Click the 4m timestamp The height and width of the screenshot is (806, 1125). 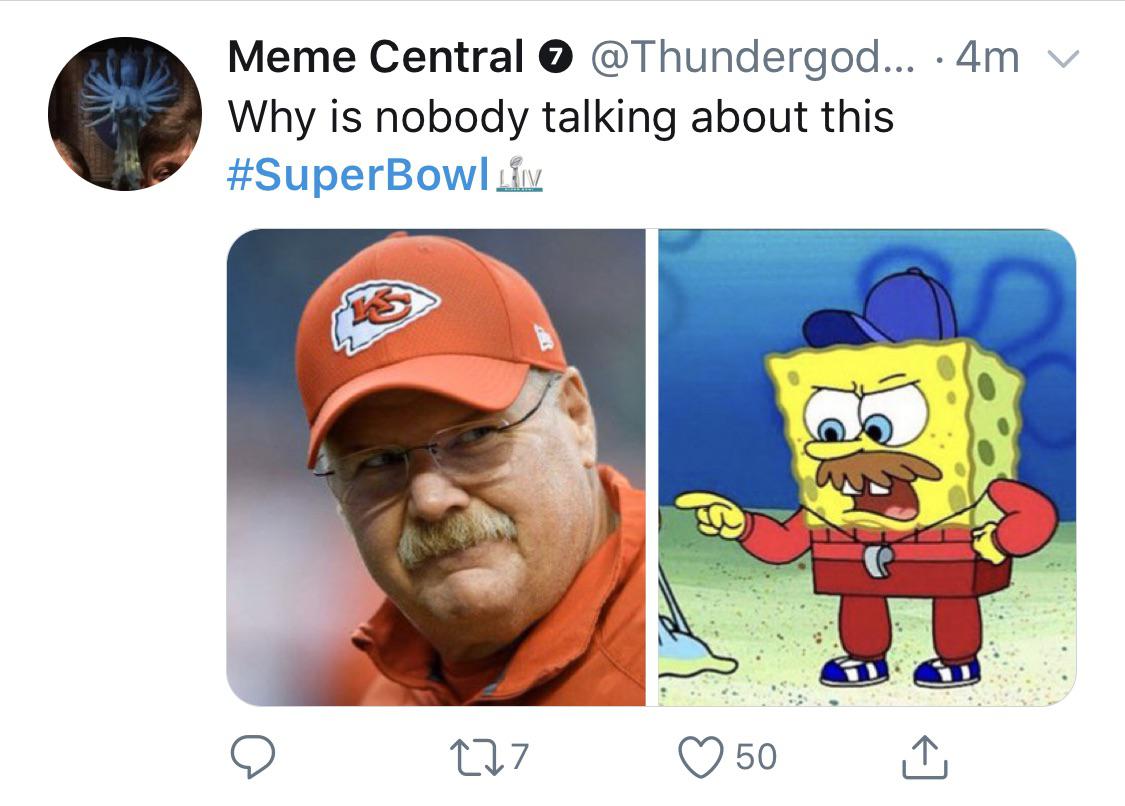click(986, 59)
